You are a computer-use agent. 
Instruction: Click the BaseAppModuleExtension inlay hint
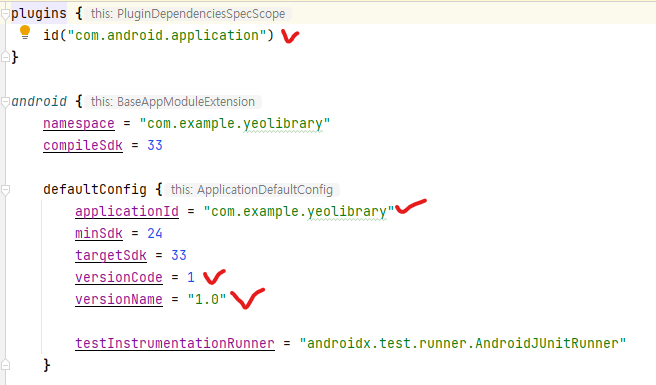click(x=173, y=102)
